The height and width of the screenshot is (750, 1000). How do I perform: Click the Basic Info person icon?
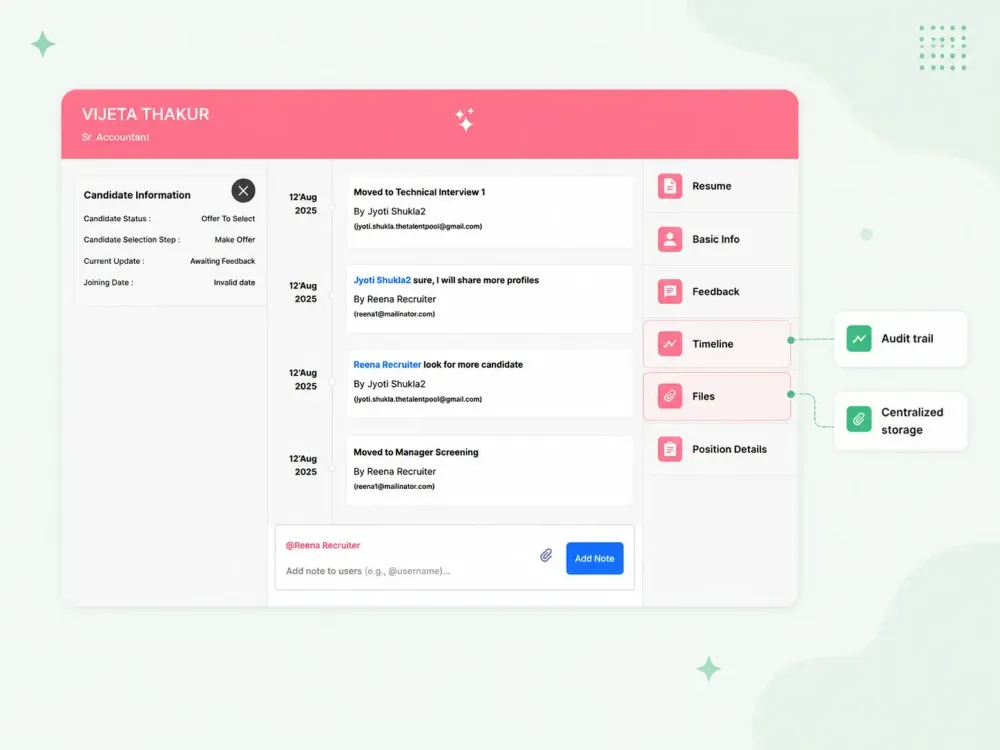(x=670, y=239)
